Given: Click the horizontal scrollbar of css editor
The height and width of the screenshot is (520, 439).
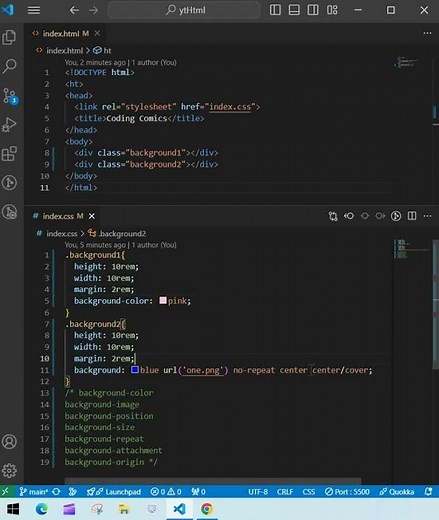Looking at the screenshot, I should coord(213,480).
